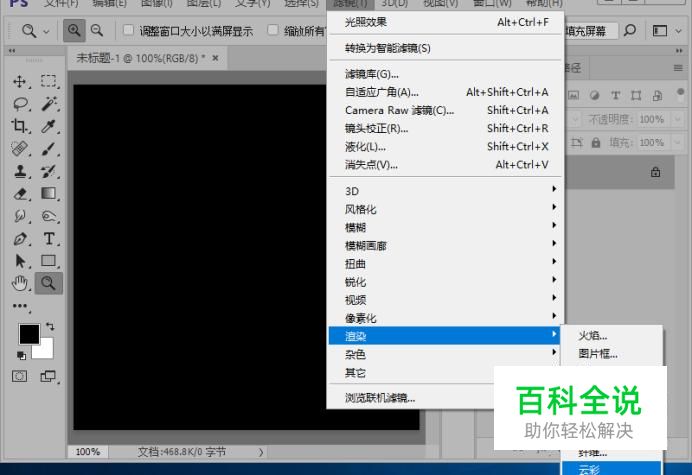Click the swap foreground and background colors arrow
The image size is (692, 475).
coord(50,327)
